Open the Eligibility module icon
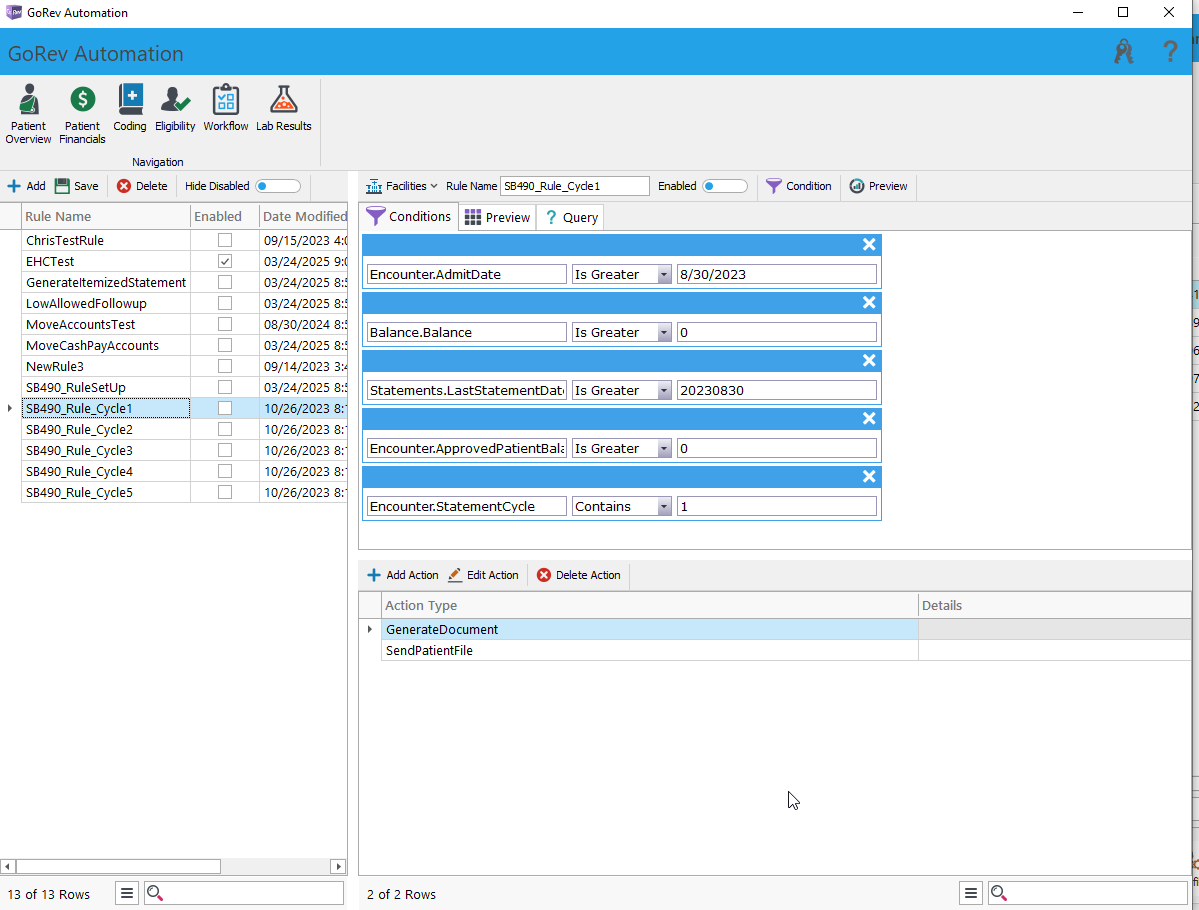The image size is (1199, 910). (175, 108)
